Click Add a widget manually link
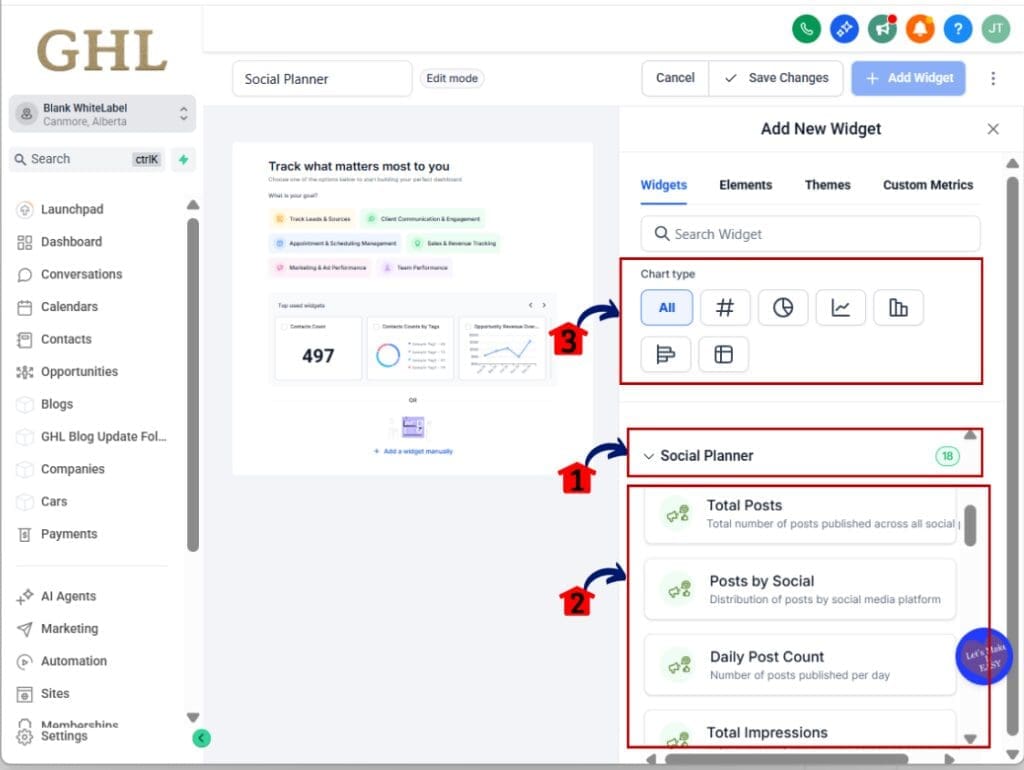This screenshot has width=1024, height=770. (413, 451)
